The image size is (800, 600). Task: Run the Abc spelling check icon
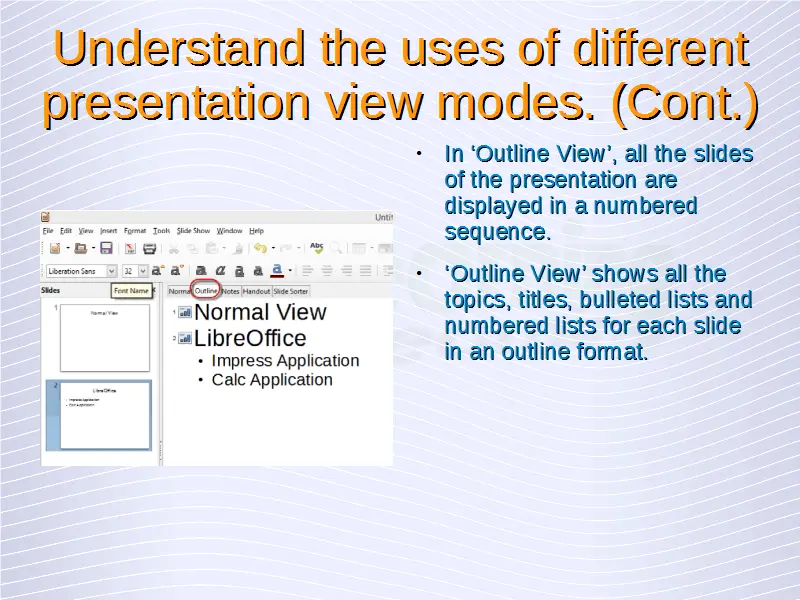[x=317, y=247]
